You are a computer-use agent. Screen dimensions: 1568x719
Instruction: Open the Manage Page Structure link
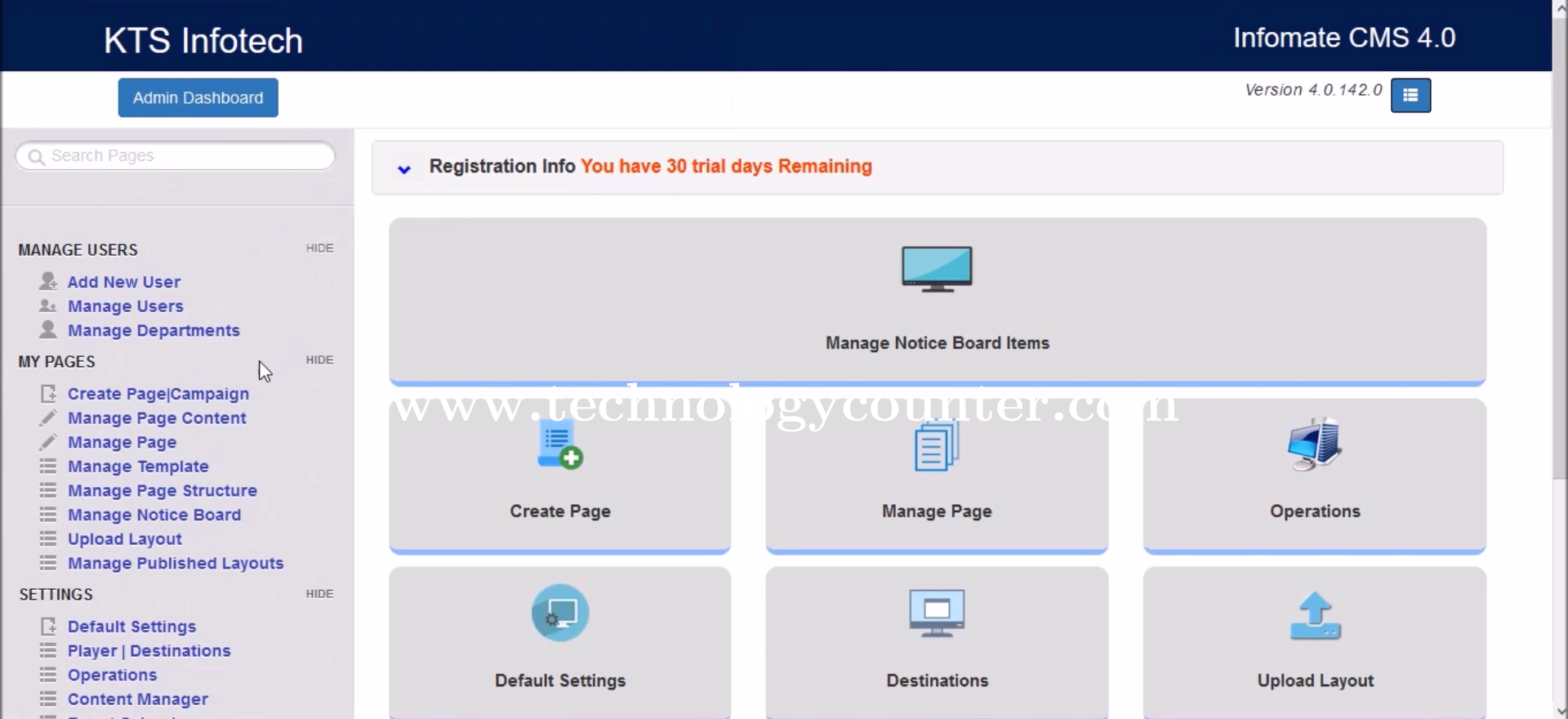[163, 491]
